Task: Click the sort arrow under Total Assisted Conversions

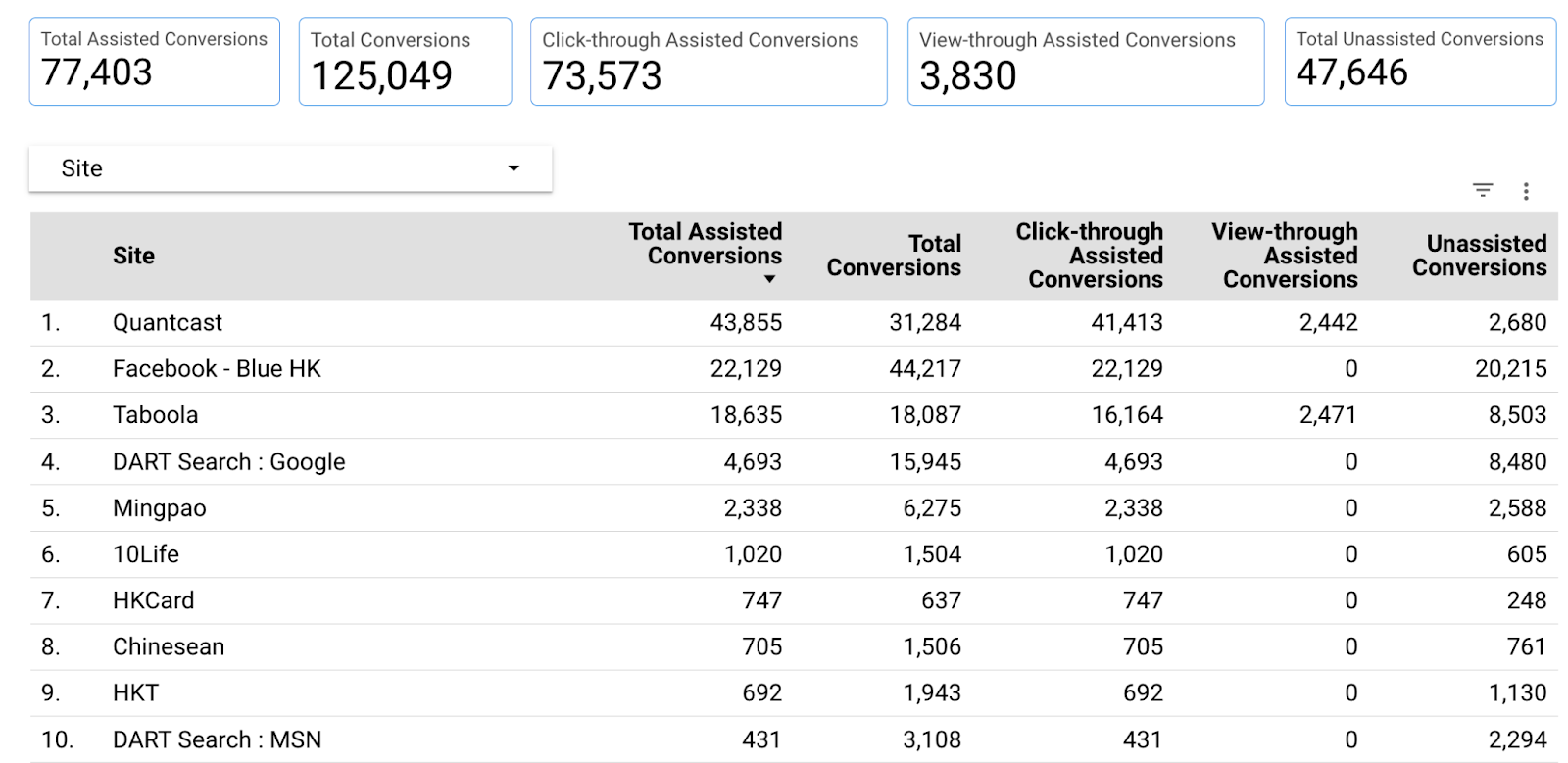Action: (x=769, y=280)
